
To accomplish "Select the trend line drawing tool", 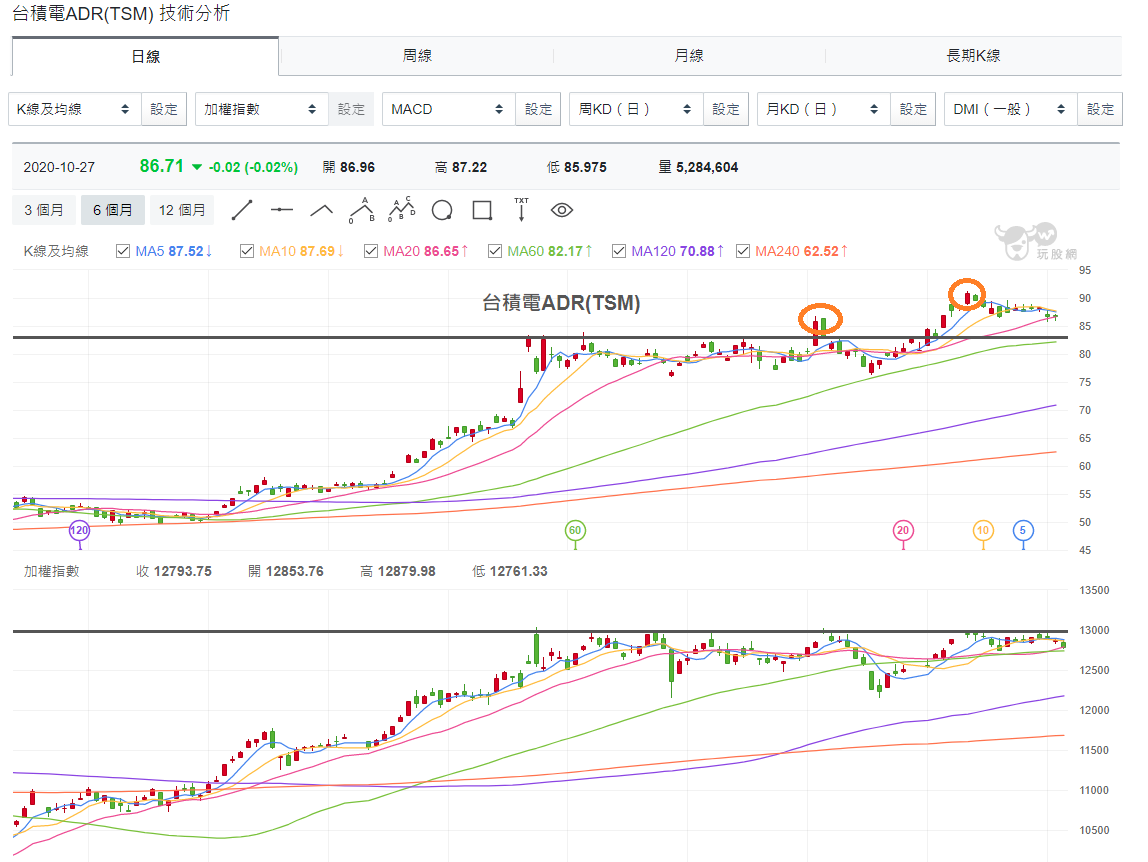I will click(x=241, y=210).
